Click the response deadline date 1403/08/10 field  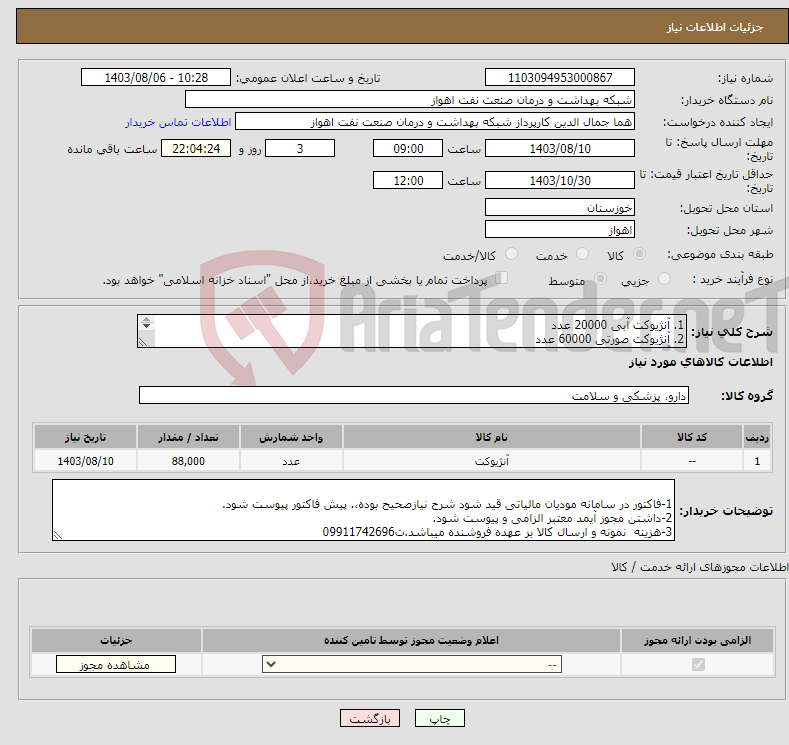pyautogui.click(x=560, y=148)
